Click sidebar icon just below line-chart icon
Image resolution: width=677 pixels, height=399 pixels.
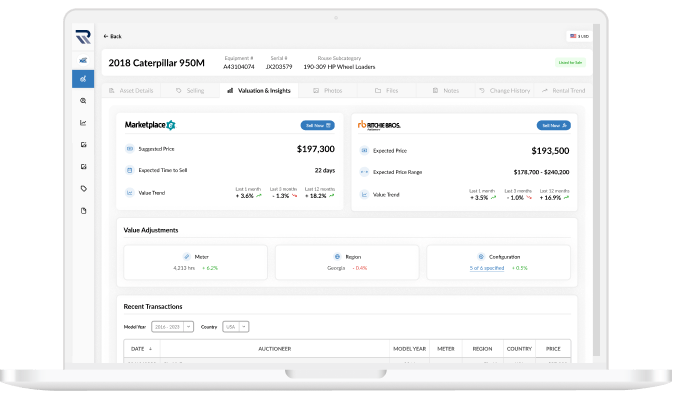(x=83, y=145)
